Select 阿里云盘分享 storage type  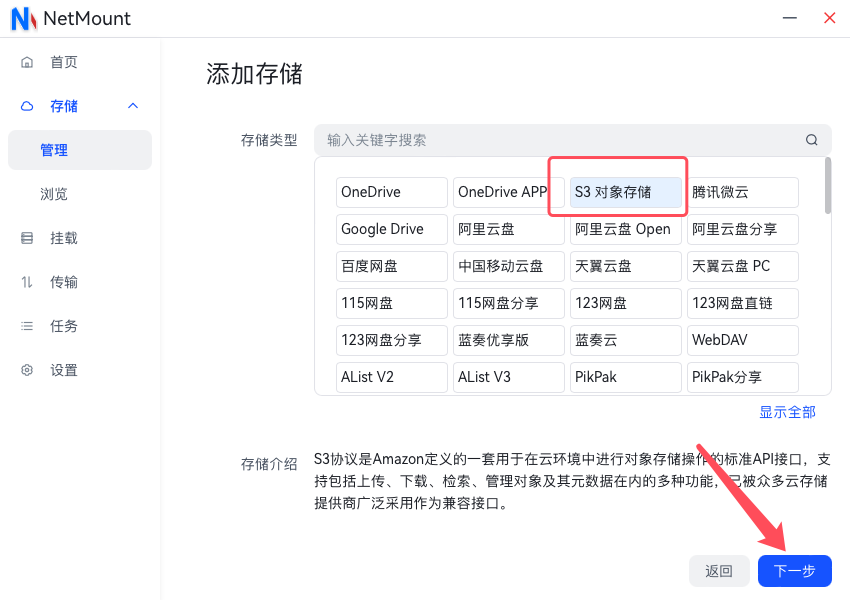click(743, 229)
